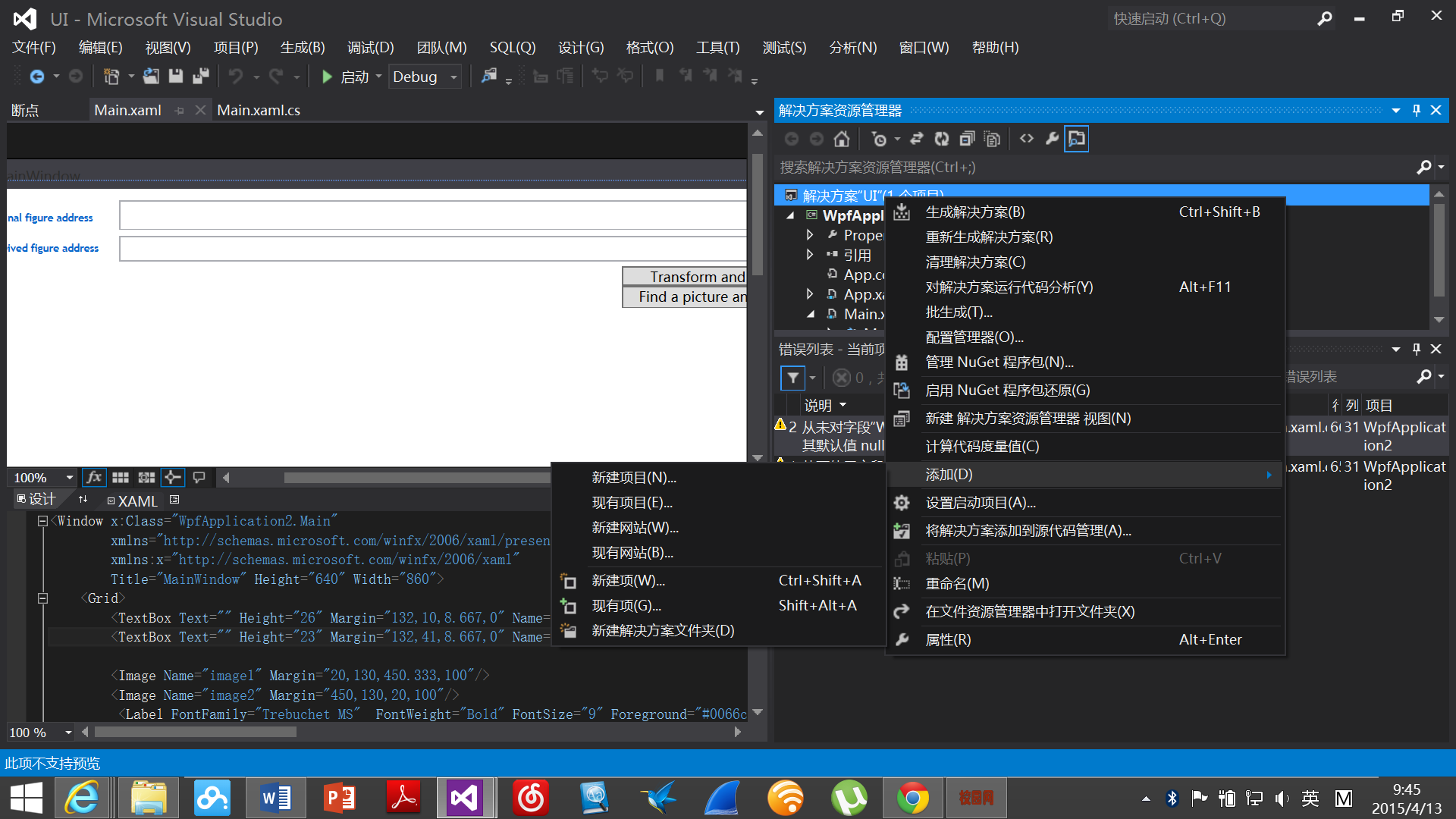Open Adobe Acrobat from the taskbar
The height and width of the screenshot is (819, 1456).
403,798
